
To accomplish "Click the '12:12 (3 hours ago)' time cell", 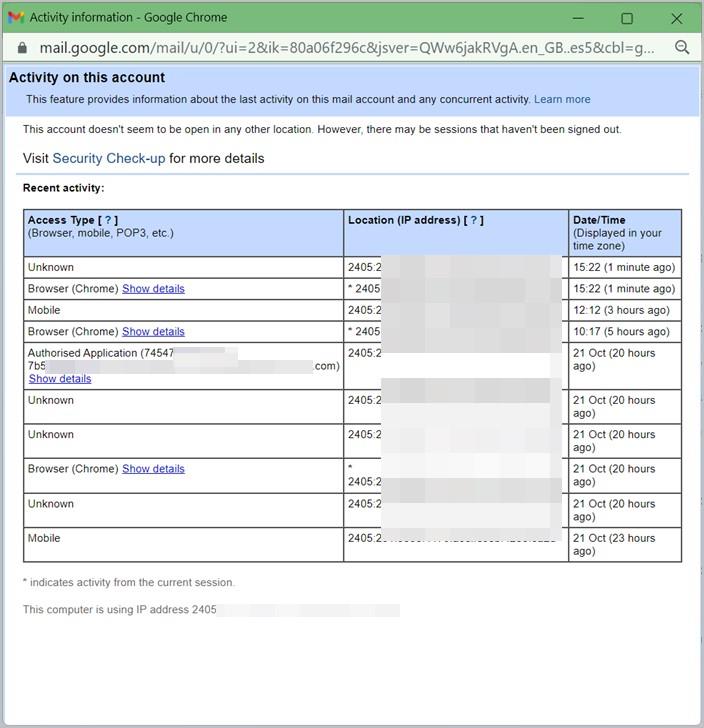I will tap(625, 310).
